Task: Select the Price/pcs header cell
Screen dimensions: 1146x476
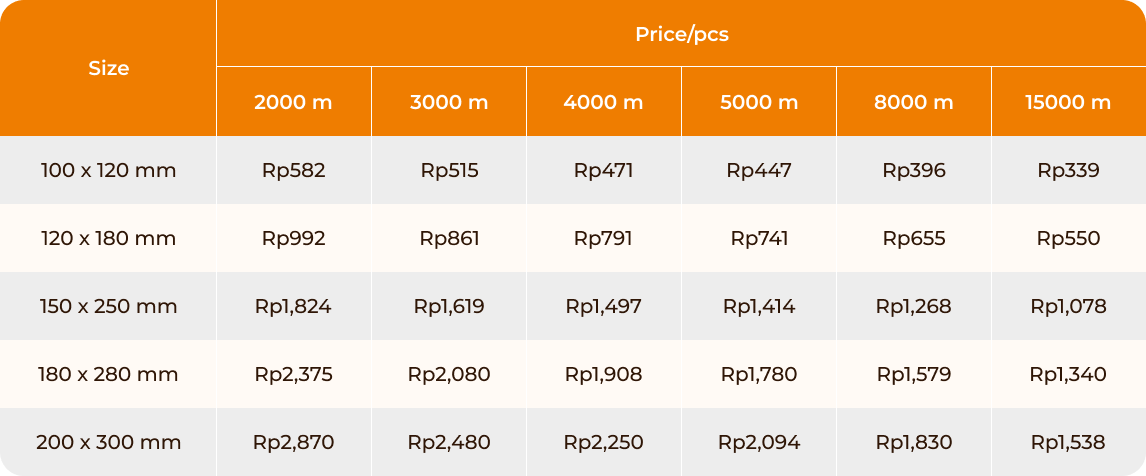Action: point(681,34)
